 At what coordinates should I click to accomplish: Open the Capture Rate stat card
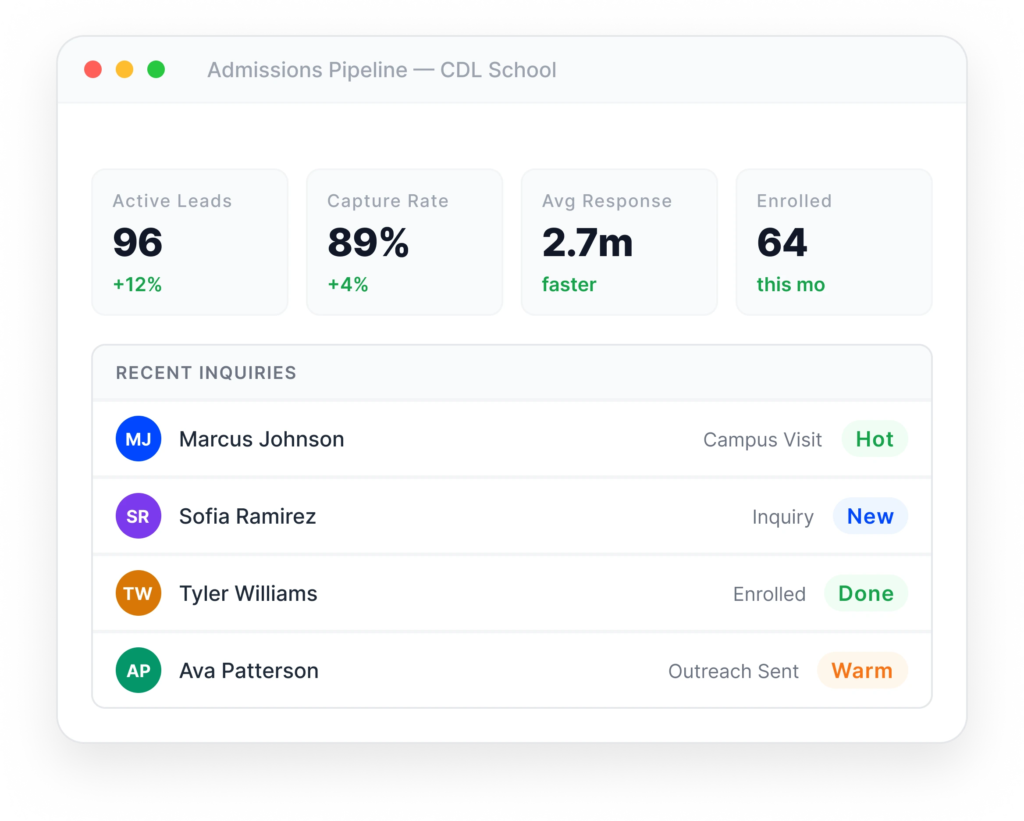405,242
